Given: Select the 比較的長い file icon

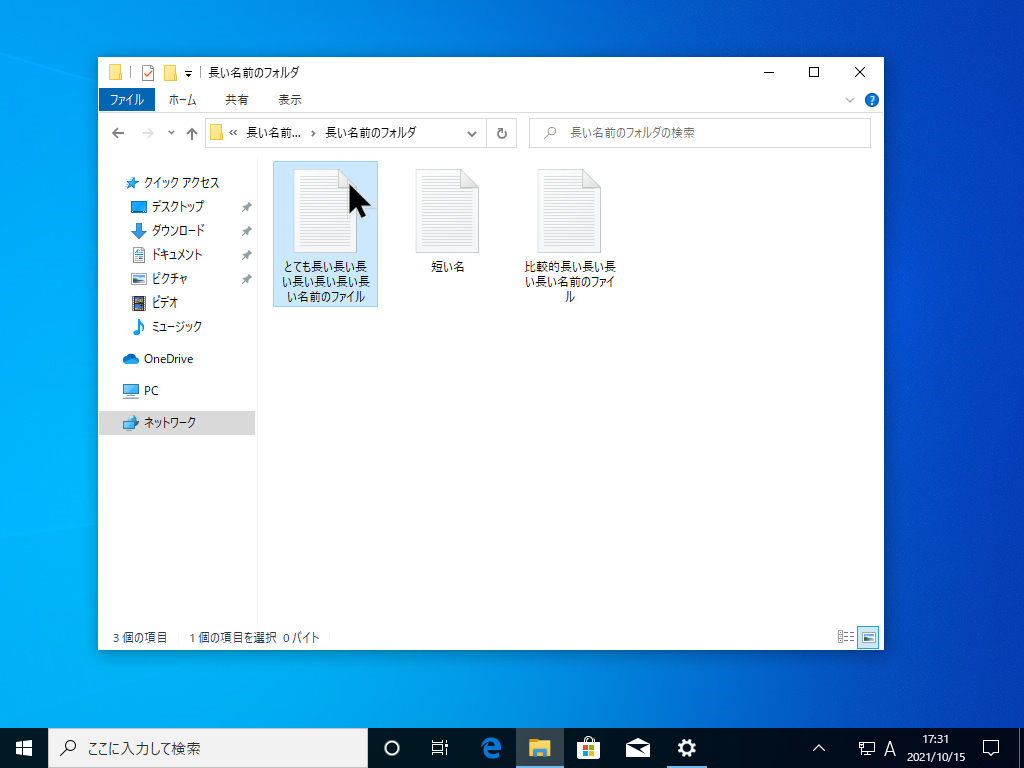Looking at the screenshot, I should click(x=569, y=211).
